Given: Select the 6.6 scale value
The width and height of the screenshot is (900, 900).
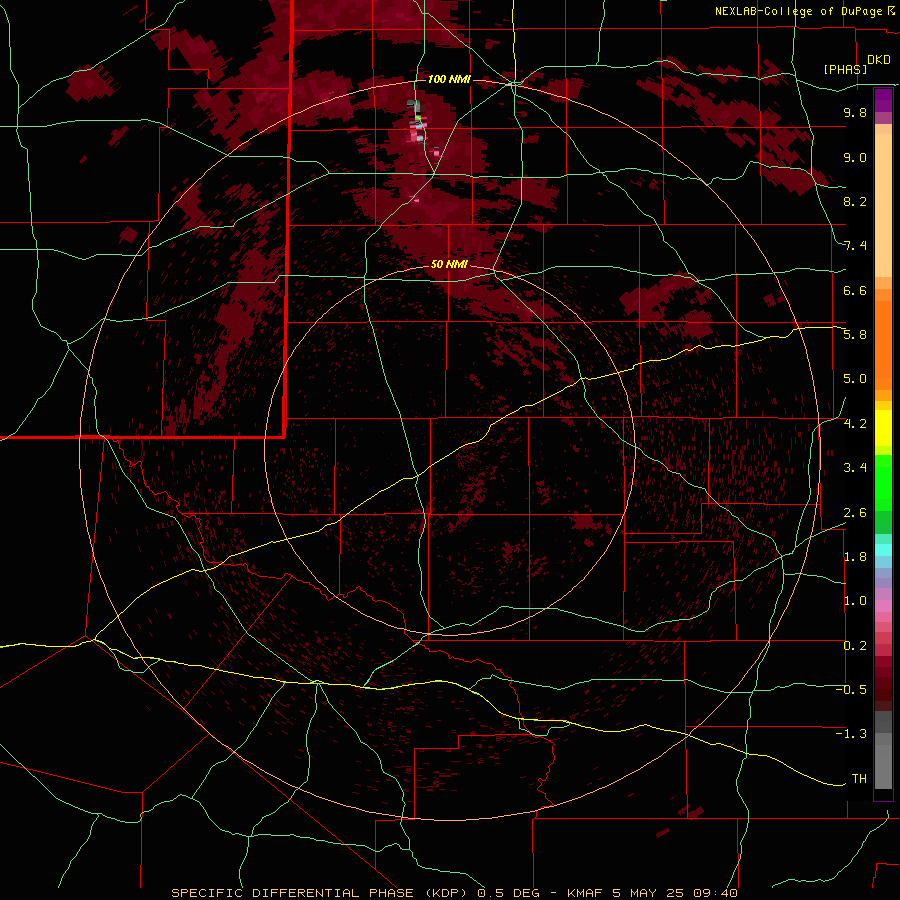Looking at the screenshot, I should point(855,290).
